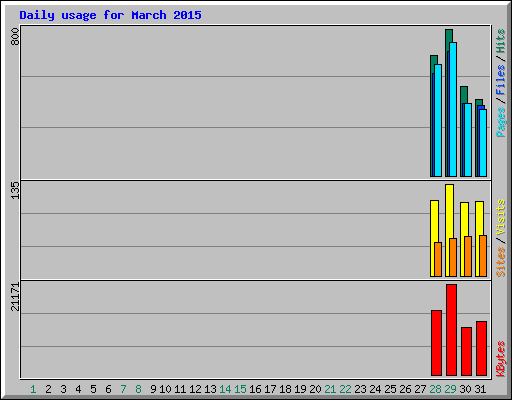Viewport: 512px width, 400px height.
Task: Click day 2 on the x-axis
Action: tap(48, 389)
